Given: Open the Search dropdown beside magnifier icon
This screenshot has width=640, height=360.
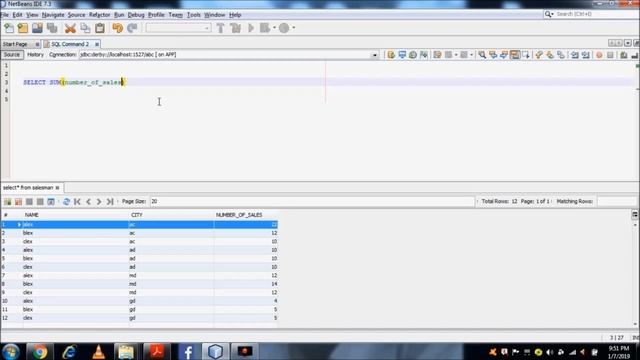Looking at the screenshot, I should pos(552,14).
